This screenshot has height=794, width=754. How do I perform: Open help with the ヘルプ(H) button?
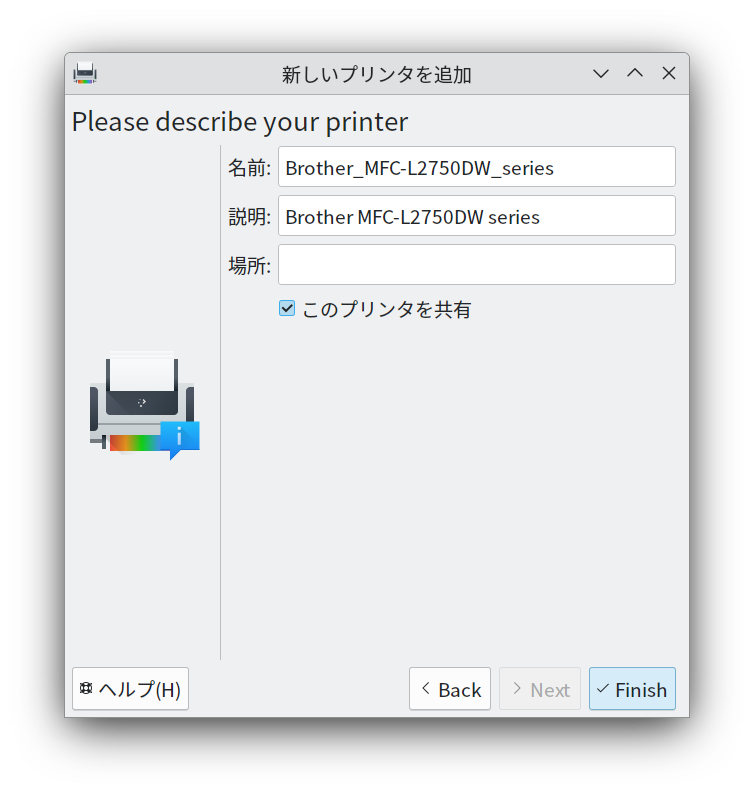tap(131, 689)
